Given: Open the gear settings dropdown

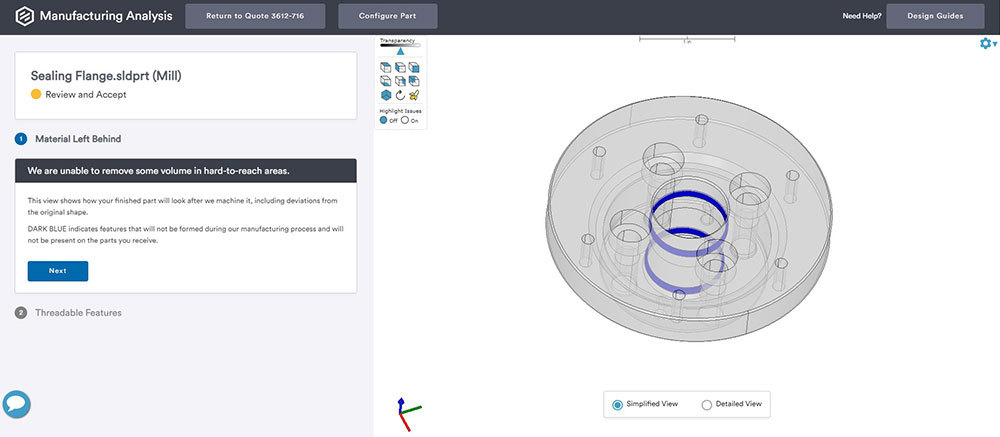Looking at the screenshot, I should [x=988, y=44].
